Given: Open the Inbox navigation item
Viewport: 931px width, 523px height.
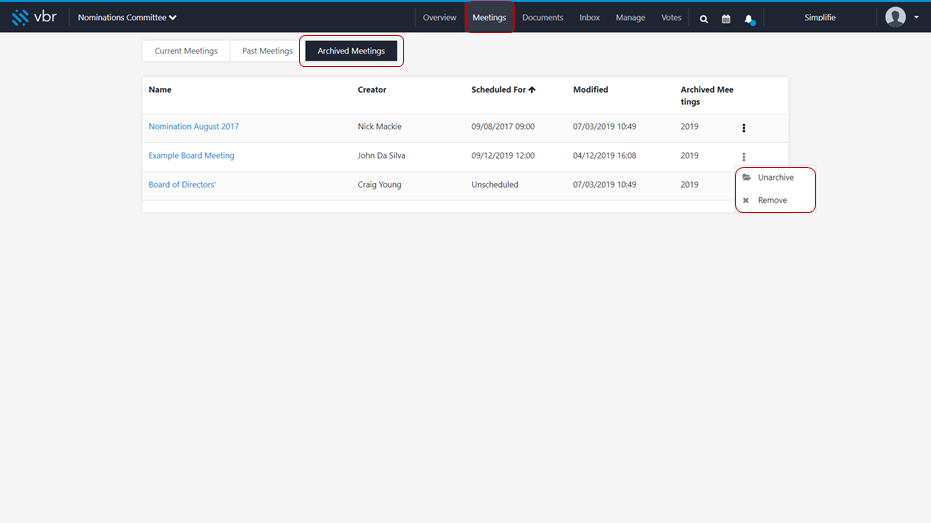Looking at the screenshot, I should (x=590, y=17).
